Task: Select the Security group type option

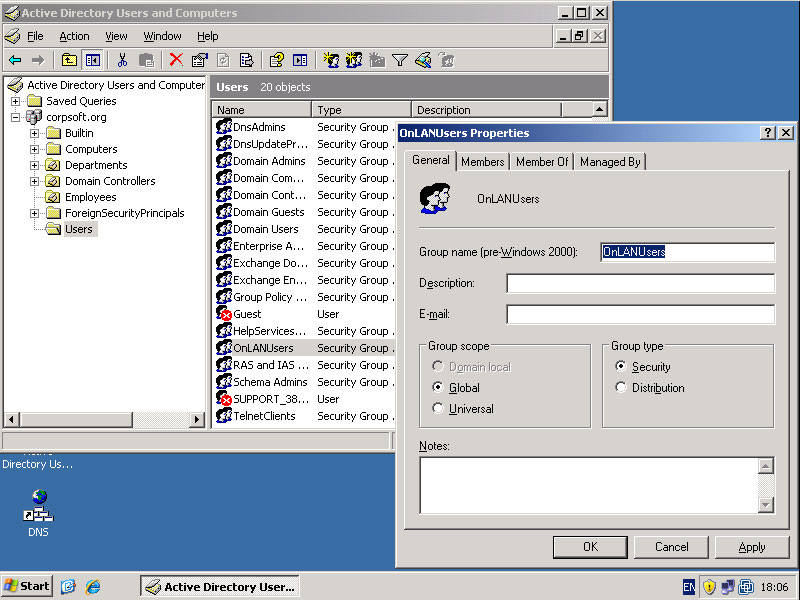Action: point(621,367)
